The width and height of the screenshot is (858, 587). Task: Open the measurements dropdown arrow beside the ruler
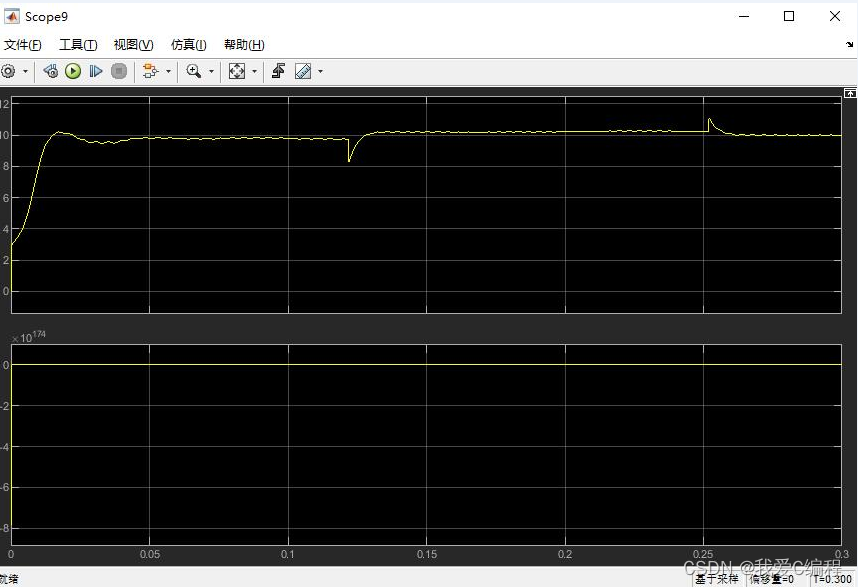point(319,72)
